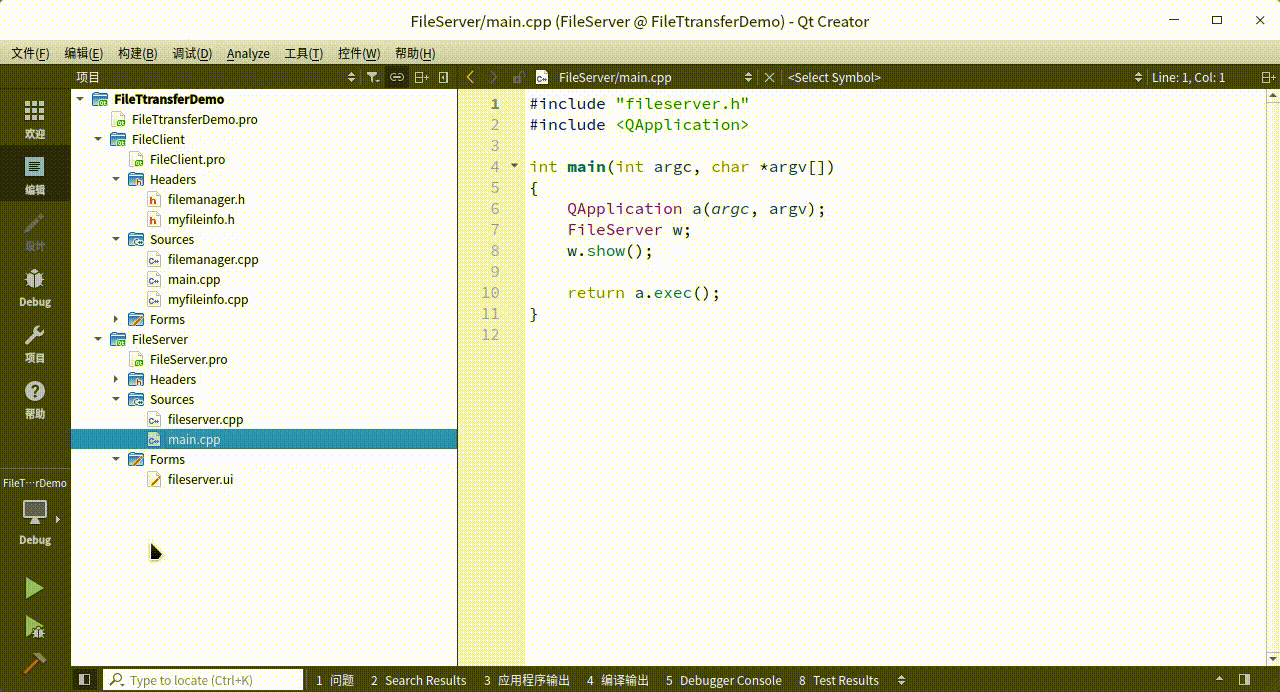
Task: Select FileTtransferDemo.pro file
Action: tap(194, 119)
